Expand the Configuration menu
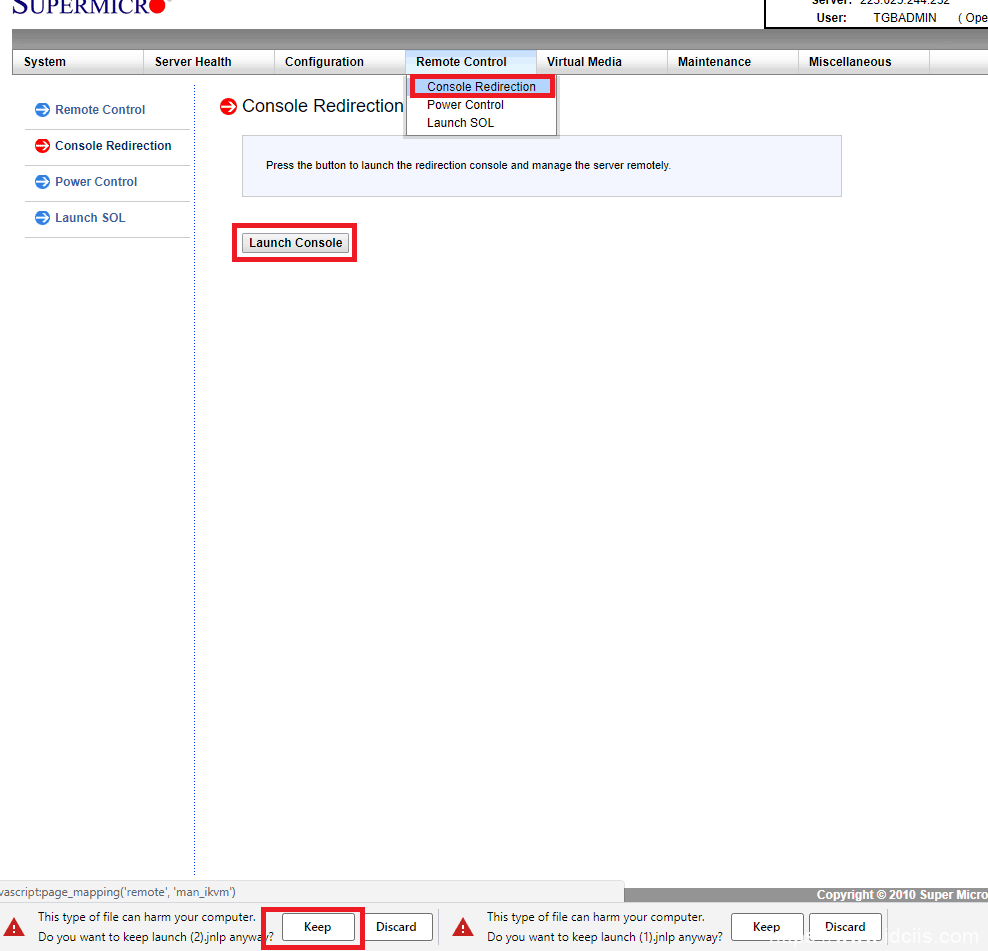 pyautogui.click(x=324, y=62)
